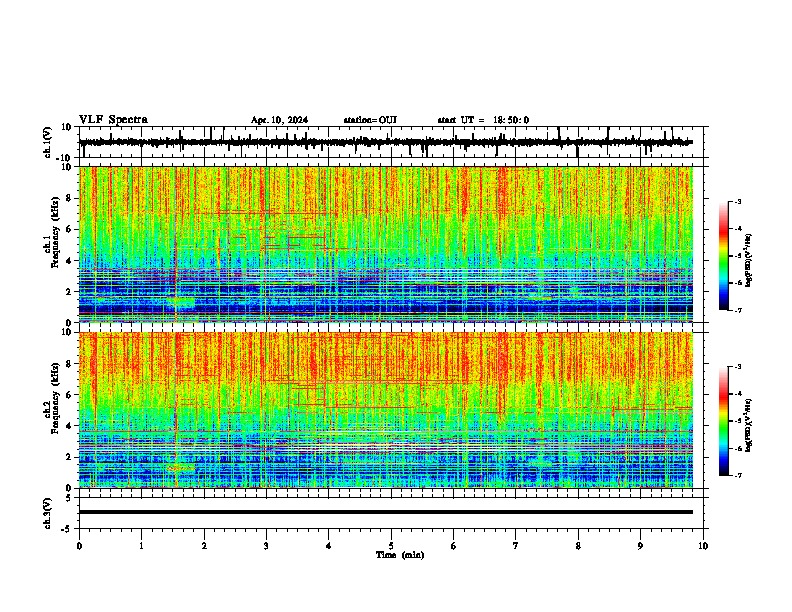Click the ch.1 color bar log(PSD) label
Viewport: 792px width, 612px height.
(748, 260)
